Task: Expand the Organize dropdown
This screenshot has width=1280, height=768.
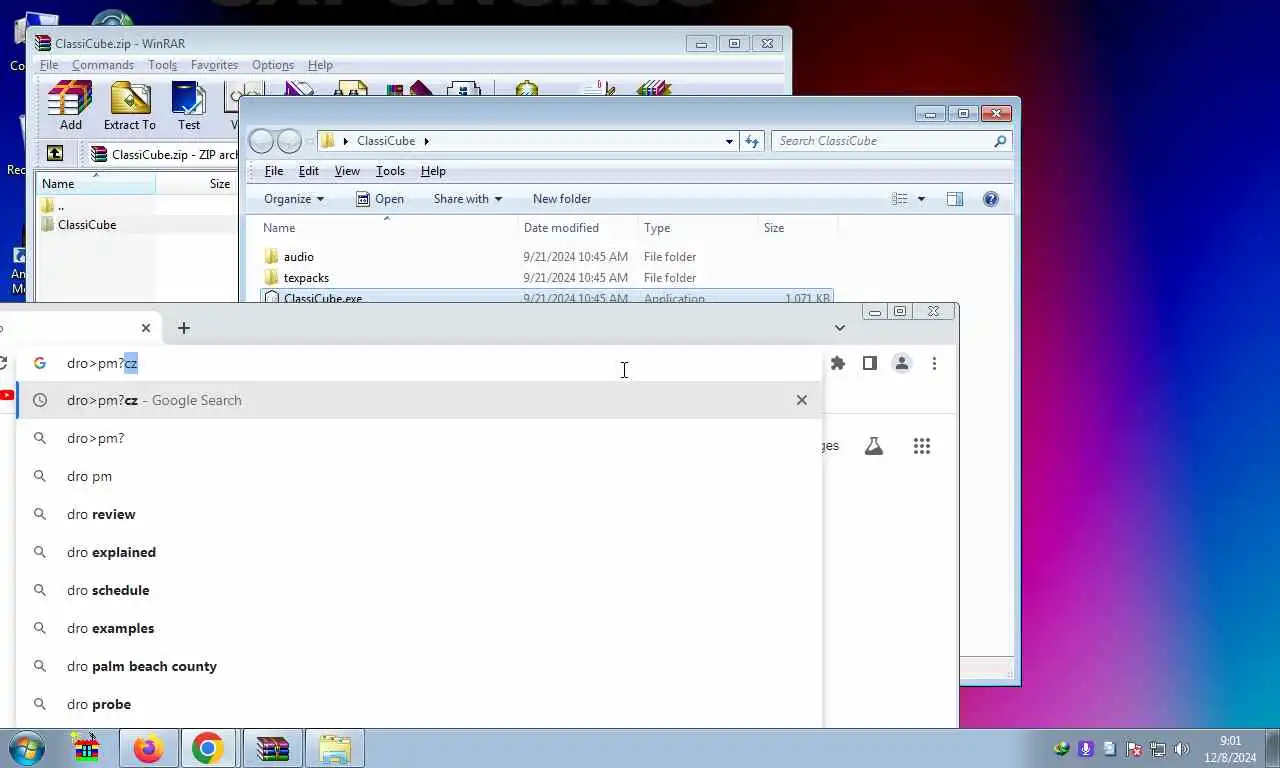Action: tap(294, 199)
